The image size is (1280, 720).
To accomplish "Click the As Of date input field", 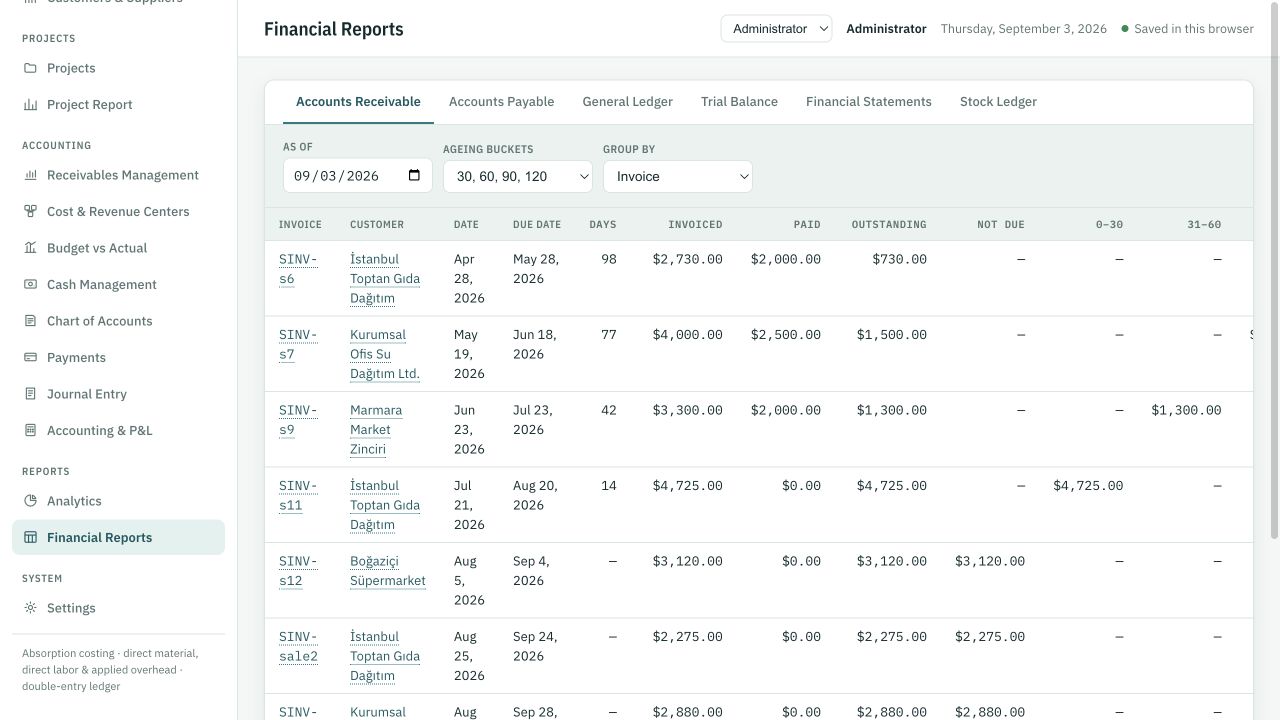I will point(358,176).
